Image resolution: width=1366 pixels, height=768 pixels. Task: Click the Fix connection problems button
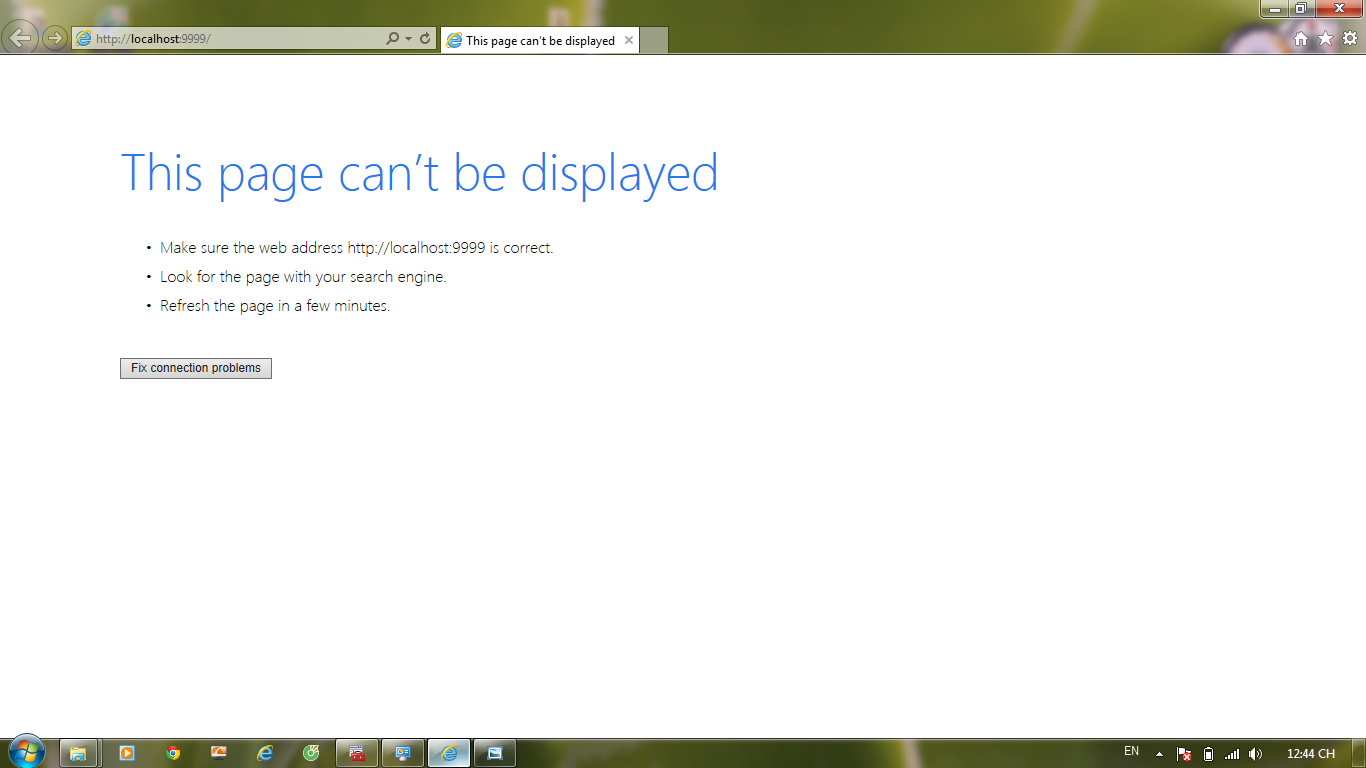[x=196, y=368]
